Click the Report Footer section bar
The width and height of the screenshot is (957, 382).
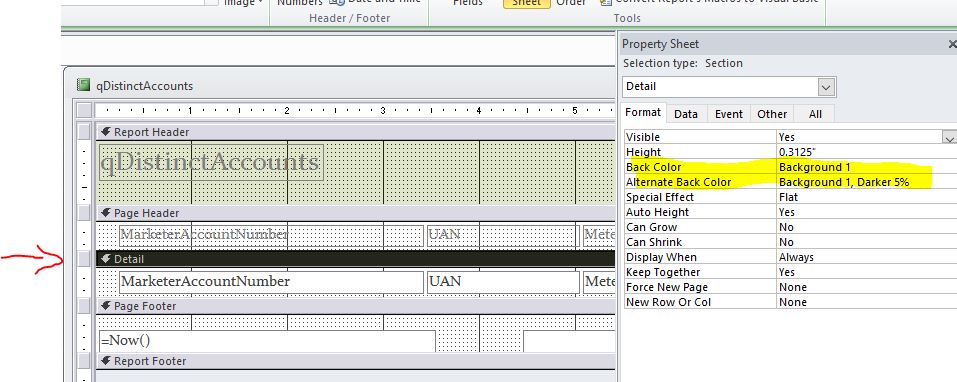355,361
